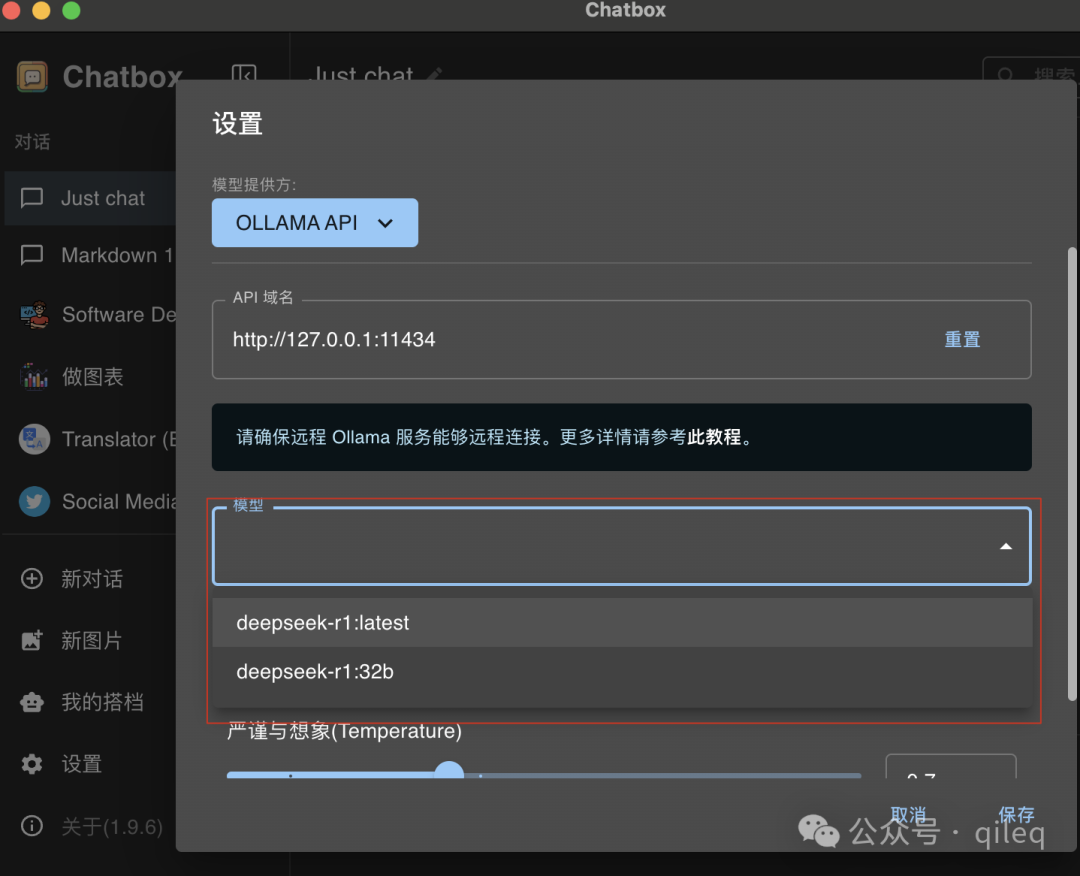1080x876 pixels.
Task: Open the 此教程 tutorial link
Action: click(714, 437)
